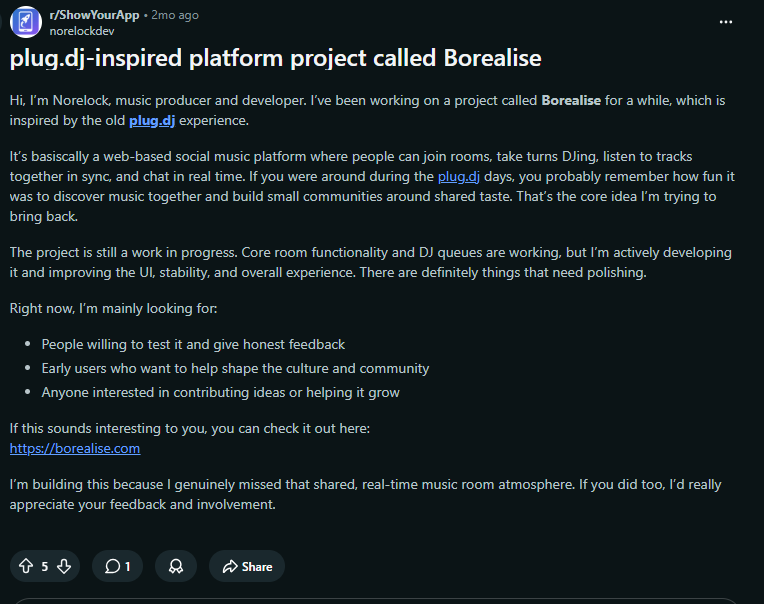Click the bullet "People willing to test it"
Viewport: 764px width, 604px height.
193,344
